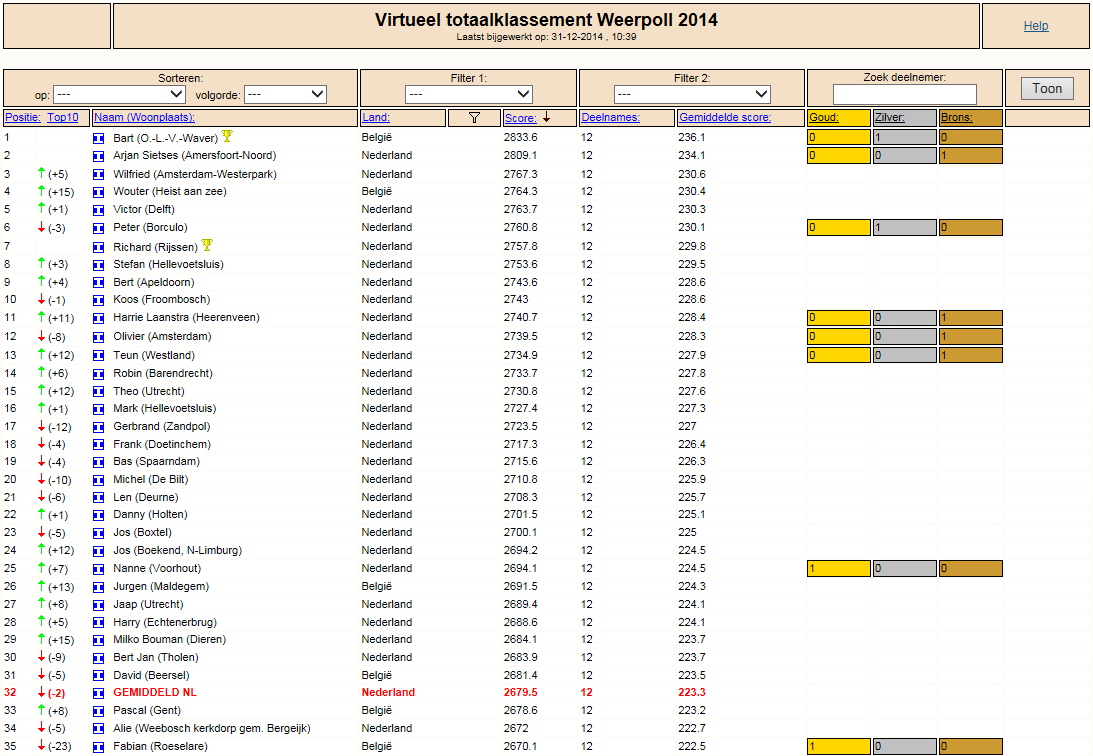Viewport: 1093px width, 756px height.
Task: Click trophy icon next to Richard (Rijssen)
Action: [x=207, y=245]
